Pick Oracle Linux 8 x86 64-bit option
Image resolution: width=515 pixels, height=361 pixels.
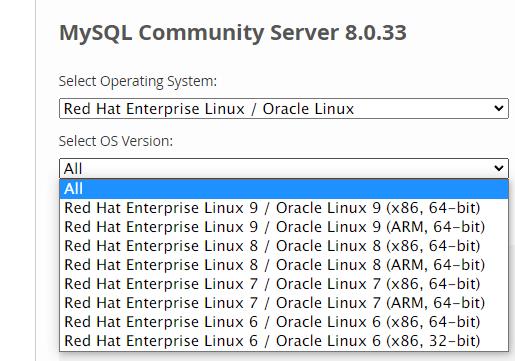click(284, 246)
